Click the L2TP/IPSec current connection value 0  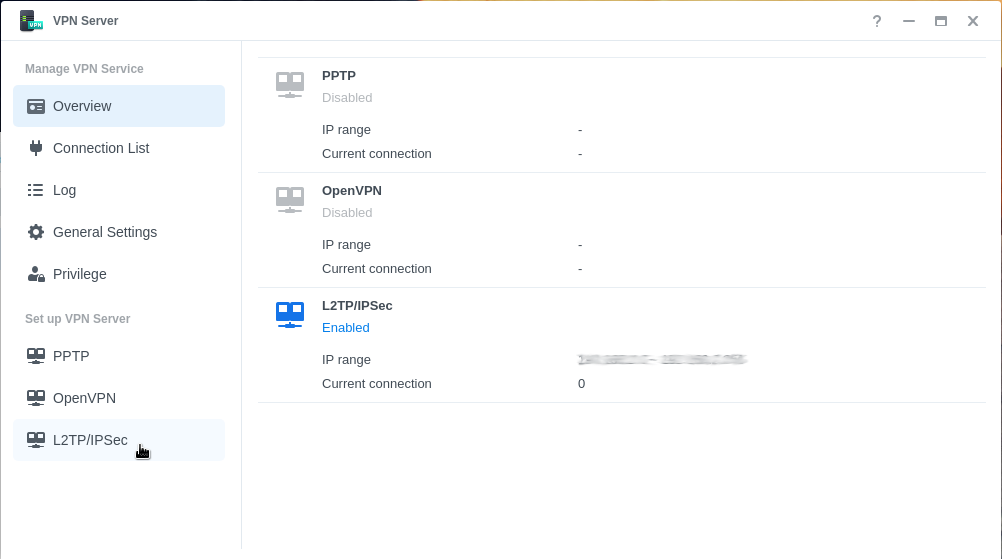(582, 384)
